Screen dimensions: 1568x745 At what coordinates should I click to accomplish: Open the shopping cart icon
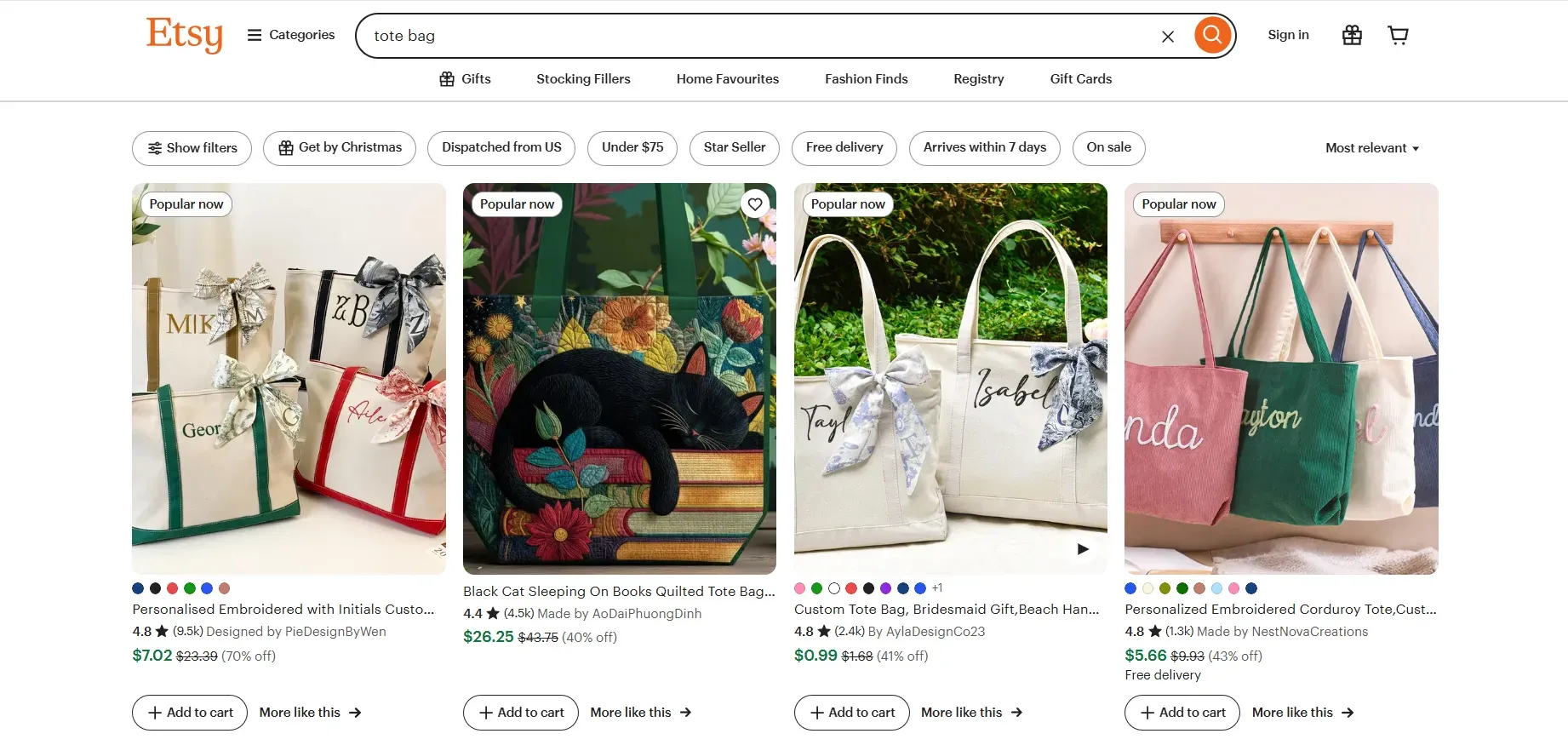tap(1398, 35)
